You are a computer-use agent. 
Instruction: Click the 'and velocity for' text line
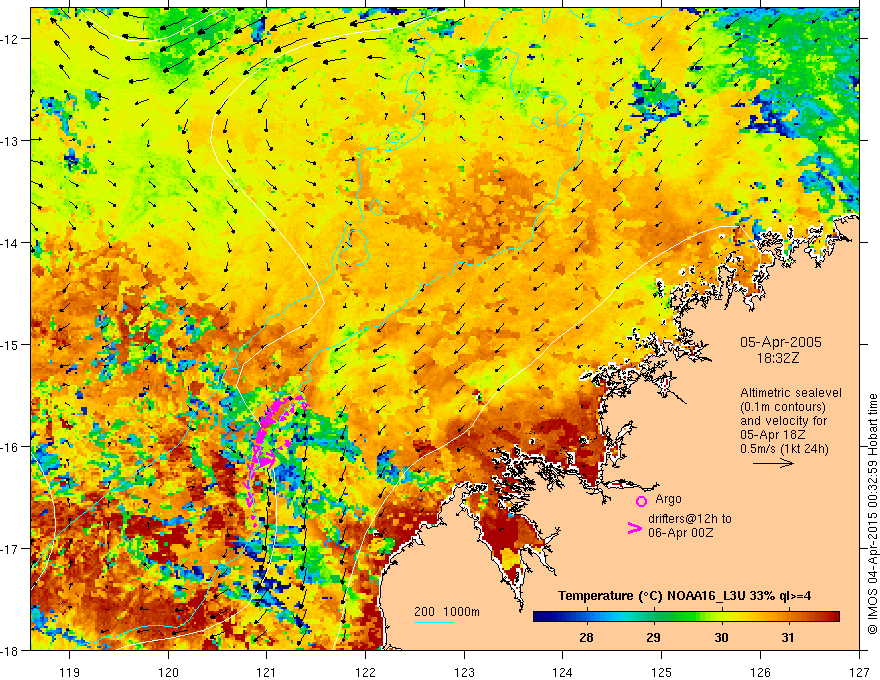[x=783, y=421]
